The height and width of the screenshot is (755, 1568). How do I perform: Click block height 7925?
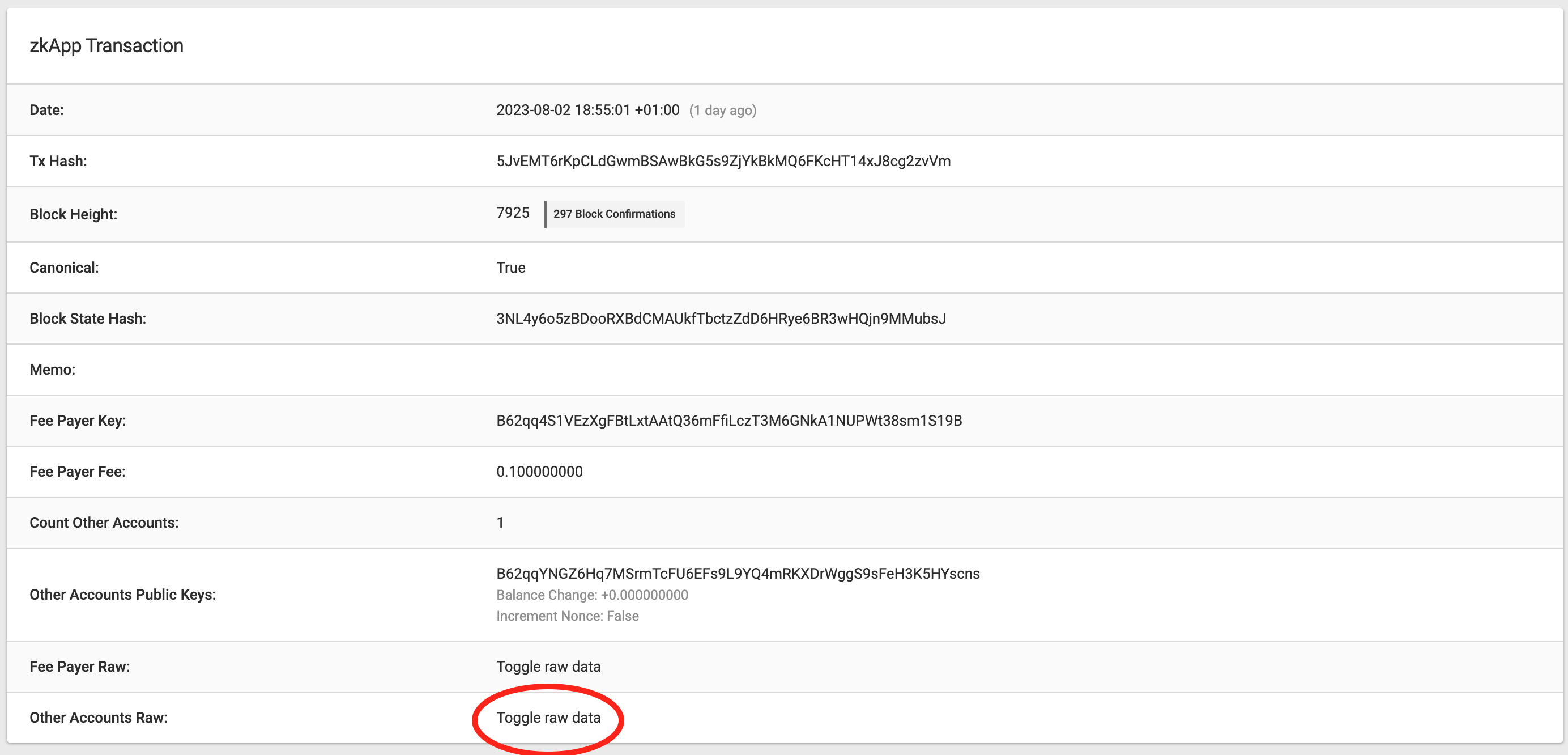click(513, 213)
